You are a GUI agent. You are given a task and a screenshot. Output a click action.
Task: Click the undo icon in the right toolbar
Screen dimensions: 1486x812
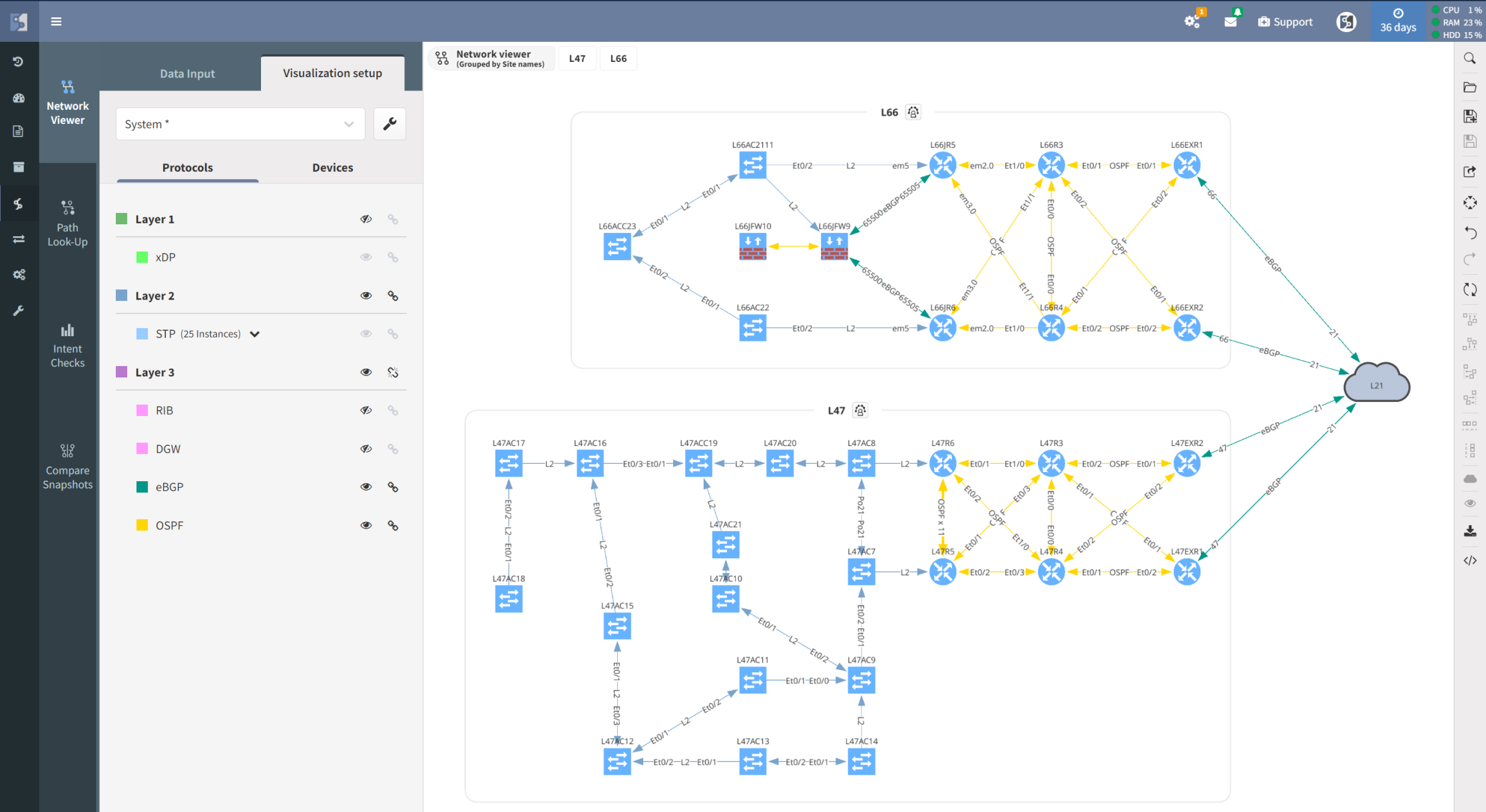pyautogui.click(x=1470, y=233)
